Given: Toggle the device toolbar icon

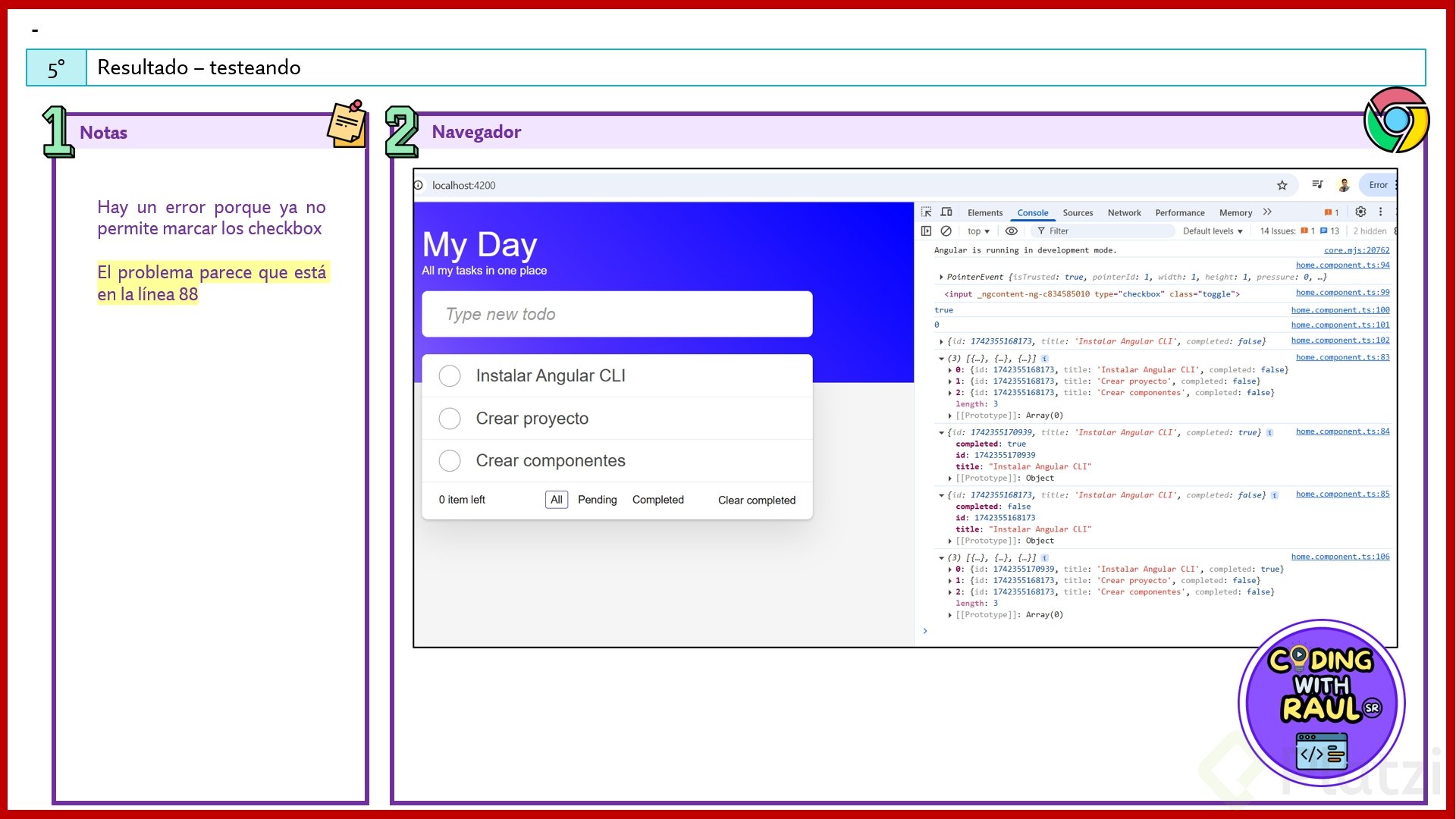Looking at the screenshot, I should pos(946,212).
